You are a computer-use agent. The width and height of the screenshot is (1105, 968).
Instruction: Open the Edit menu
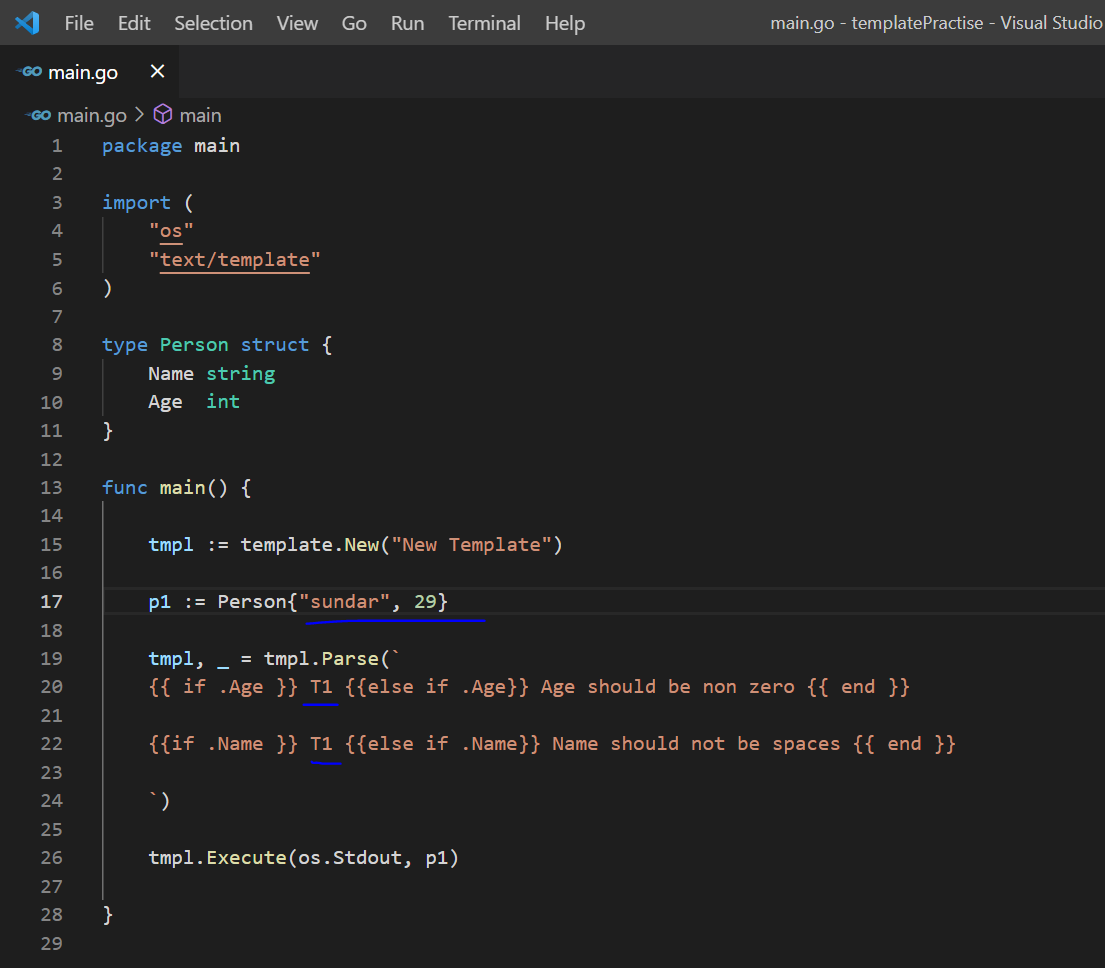[x=133, y=23]
